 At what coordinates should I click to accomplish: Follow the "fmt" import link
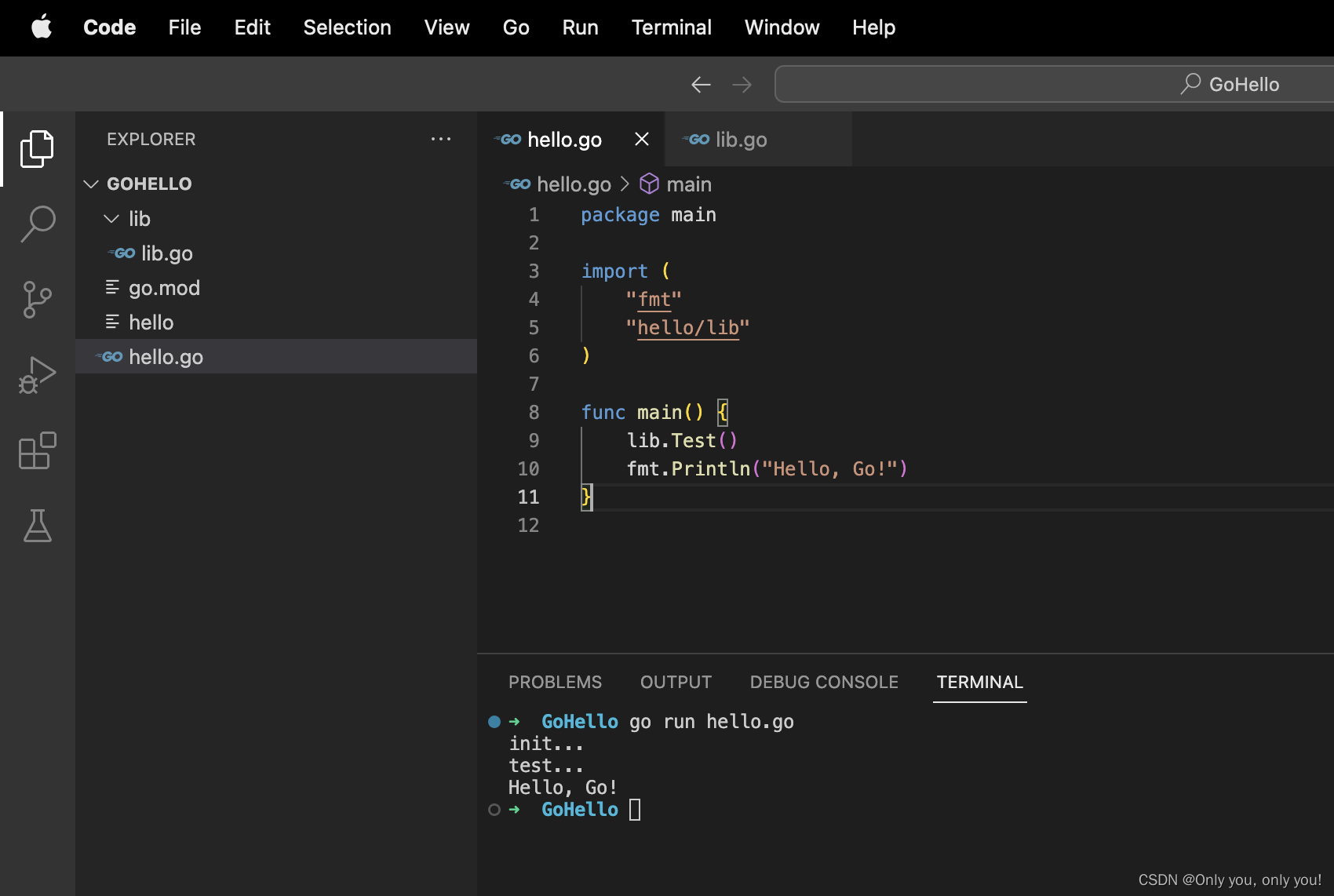pyautogui.click(x=654, y=299)
